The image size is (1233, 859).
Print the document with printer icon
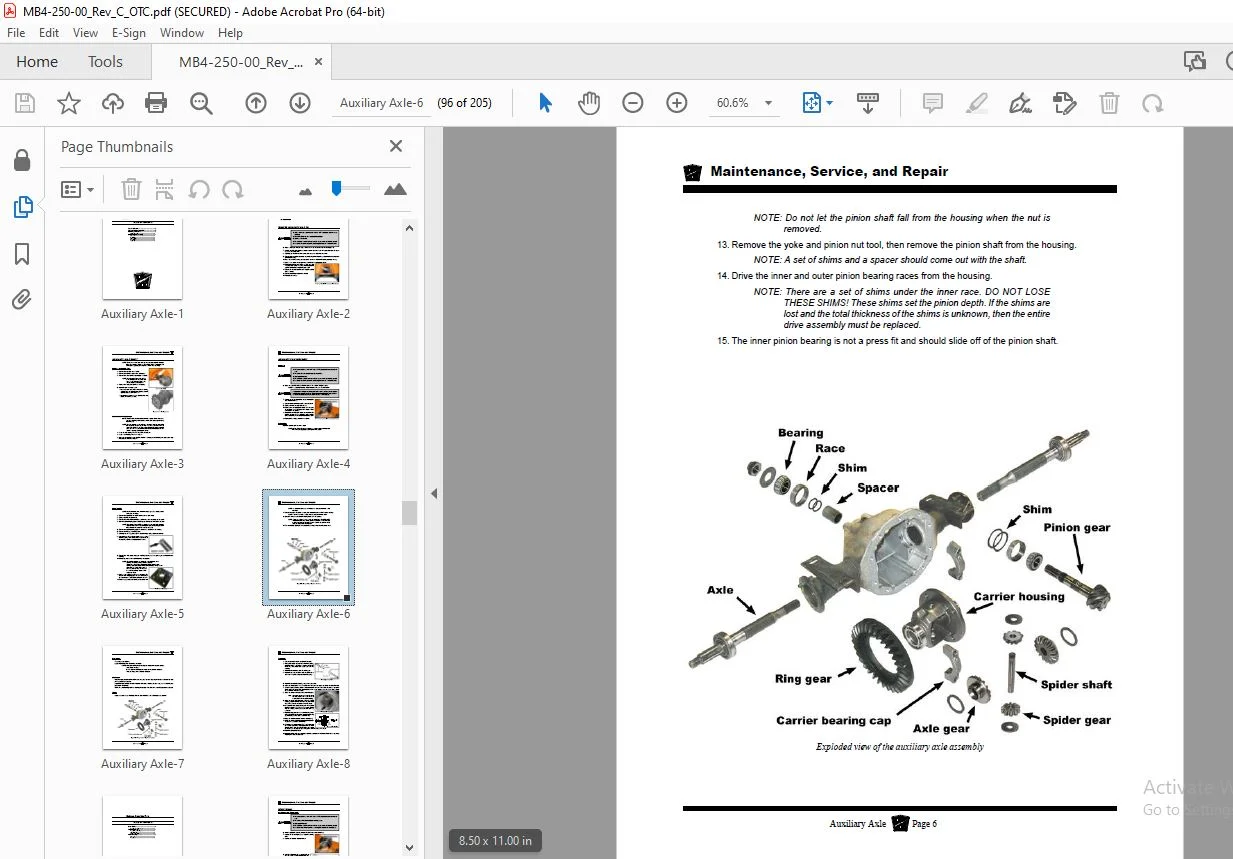pyautogui.click(x=156, y=103)
